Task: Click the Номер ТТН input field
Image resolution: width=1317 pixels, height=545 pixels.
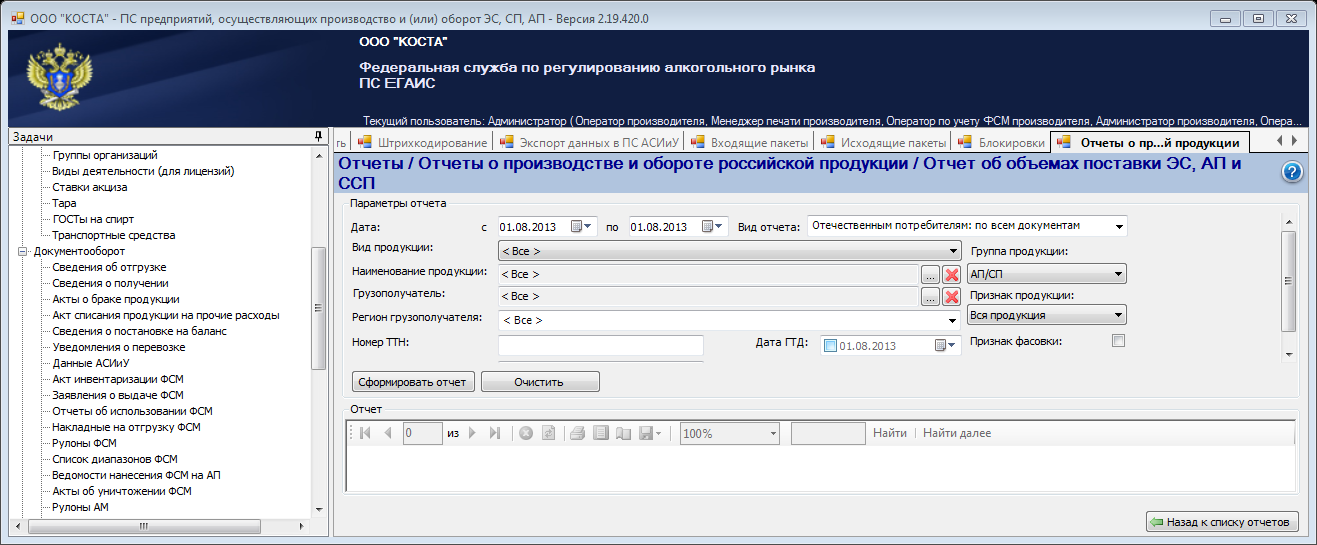Action: coord(601,345)
